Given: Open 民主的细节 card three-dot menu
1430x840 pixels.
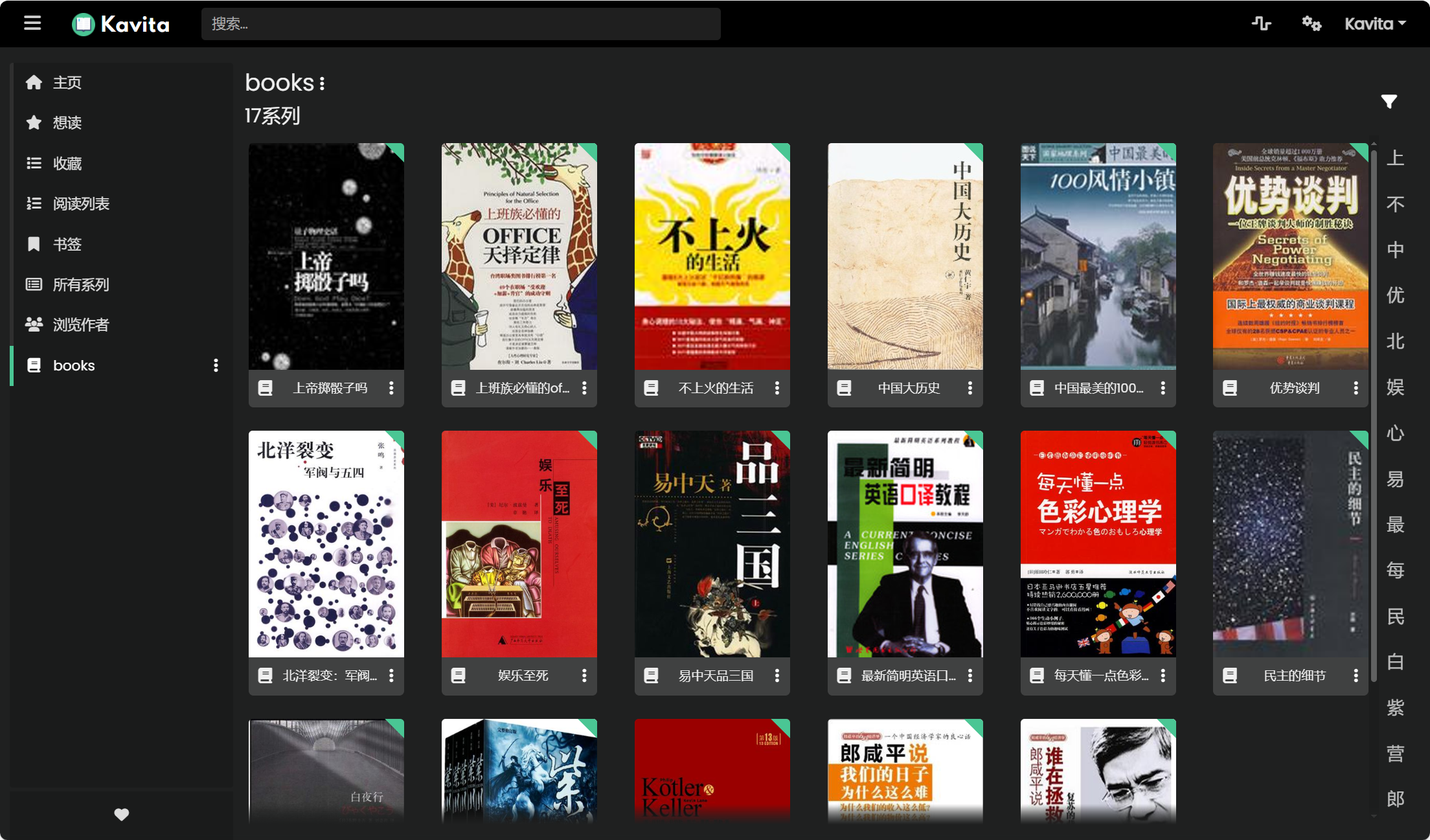Looking at the screenshot, I should pyautogui.click(x=1356, y=675).
